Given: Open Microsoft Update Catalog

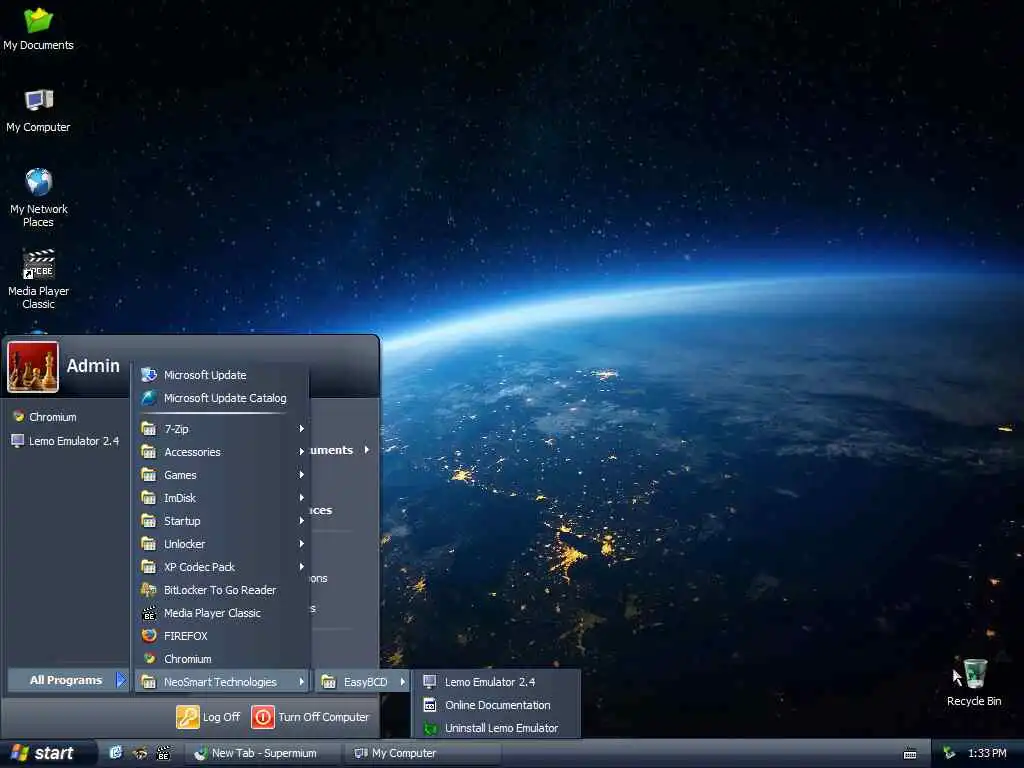Looking at the screenshot, I should [222, 398].
